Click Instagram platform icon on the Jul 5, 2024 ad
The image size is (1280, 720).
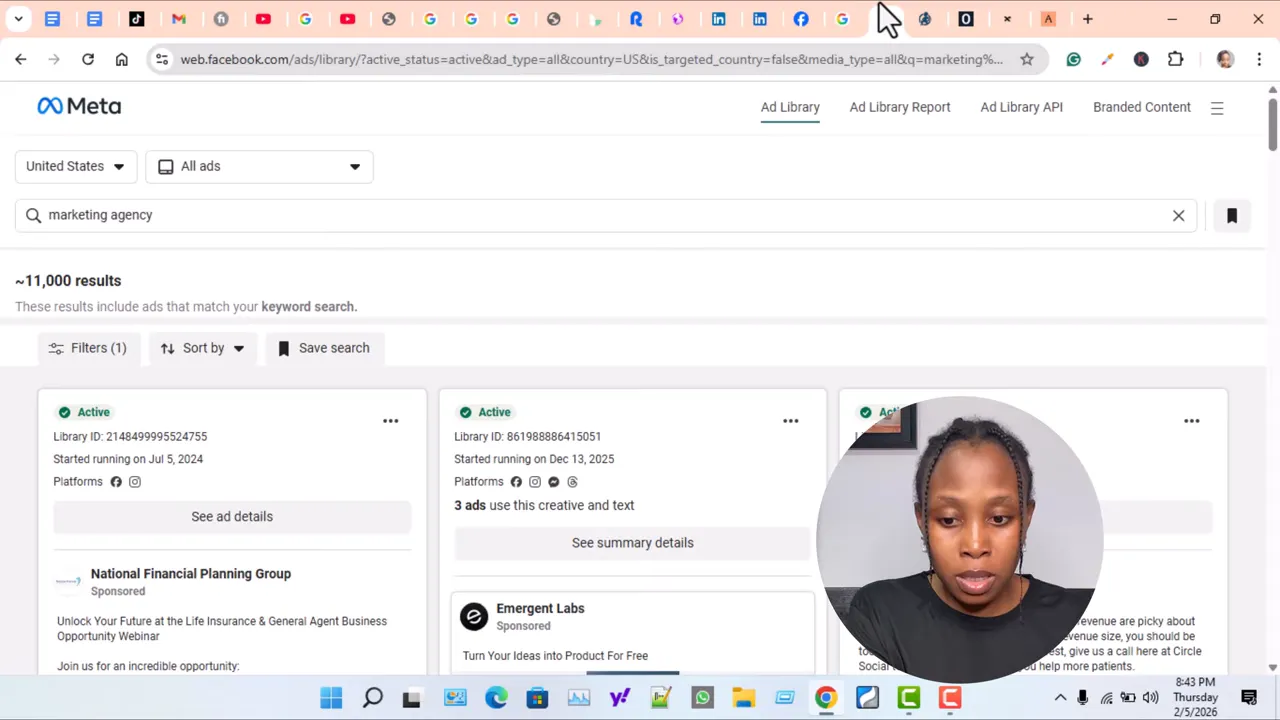135,482
